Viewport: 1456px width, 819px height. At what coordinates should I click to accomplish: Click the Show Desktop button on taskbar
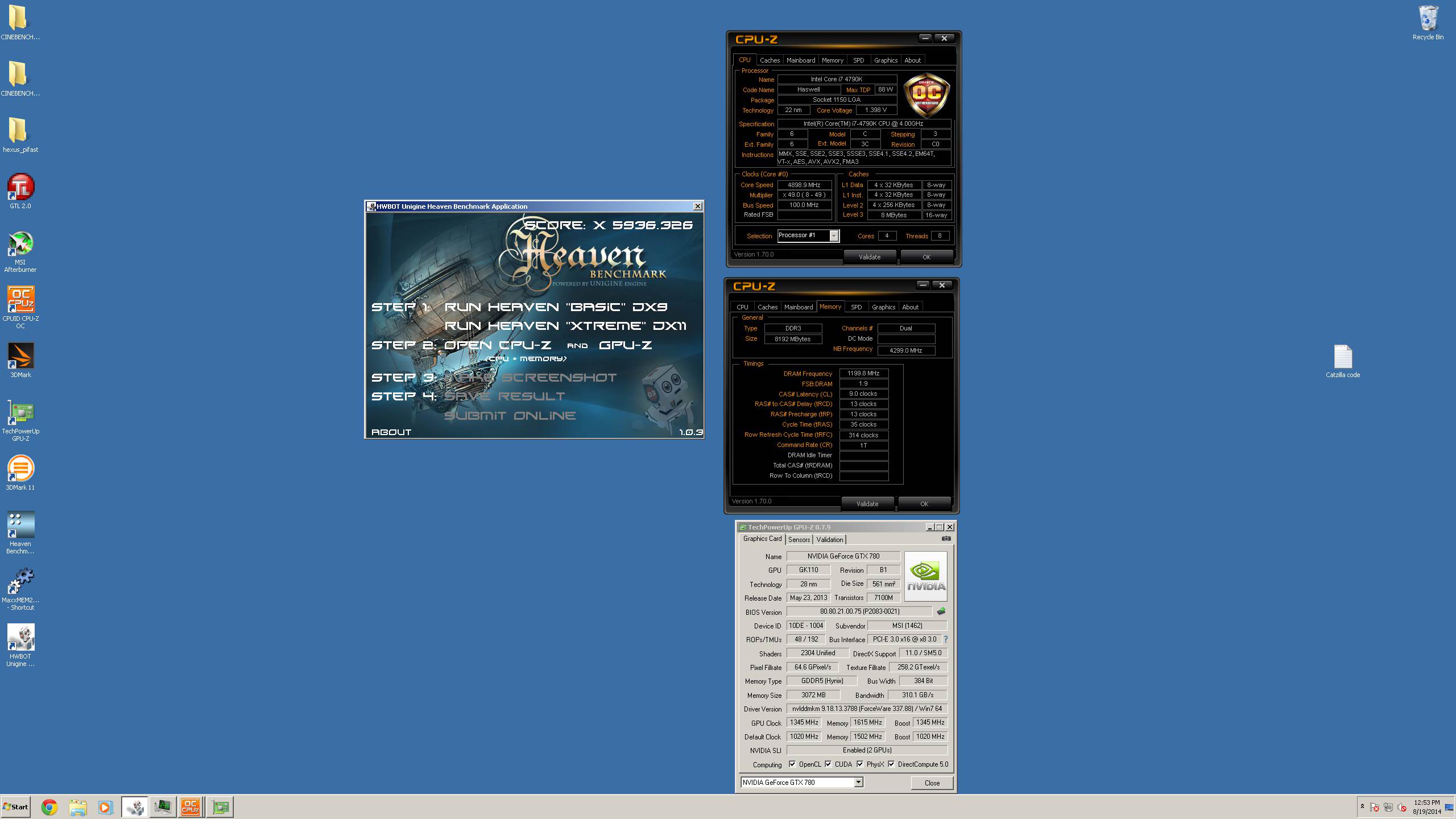tap(1449, 806)
